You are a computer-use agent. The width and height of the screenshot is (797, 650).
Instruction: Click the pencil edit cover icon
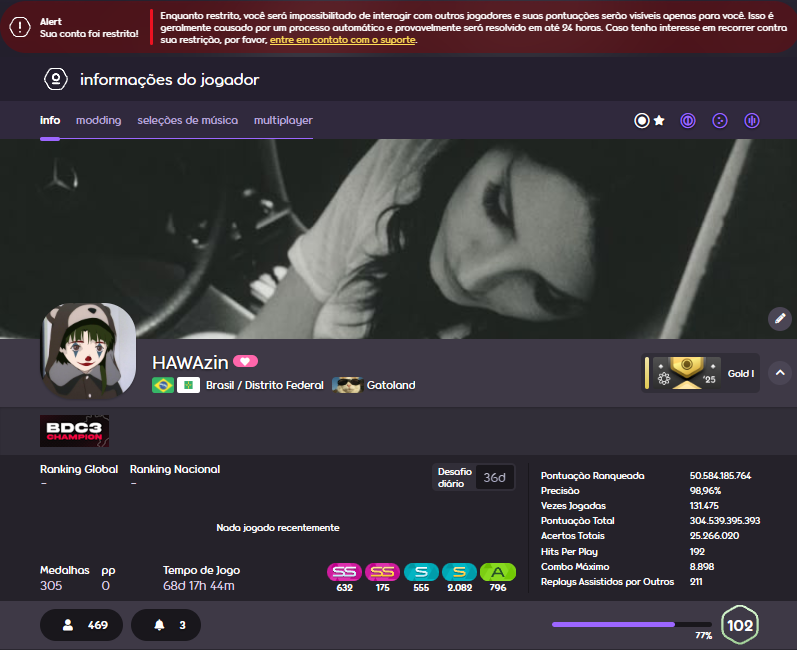click(x=780, y=319)
